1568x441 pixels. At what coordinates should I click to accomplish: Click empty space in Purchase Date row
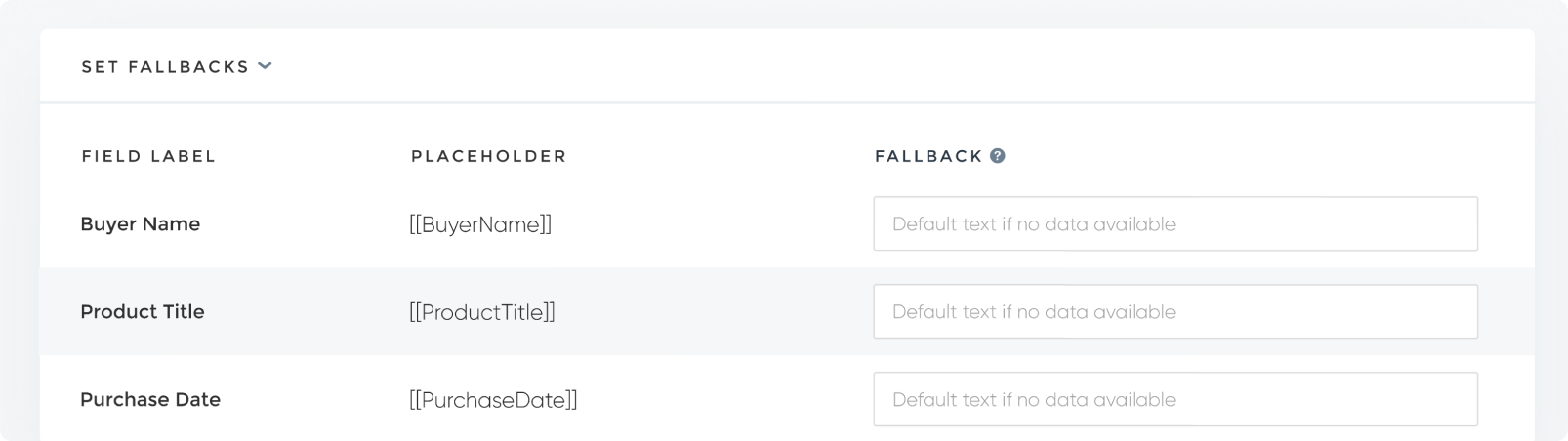pos(722,399)
